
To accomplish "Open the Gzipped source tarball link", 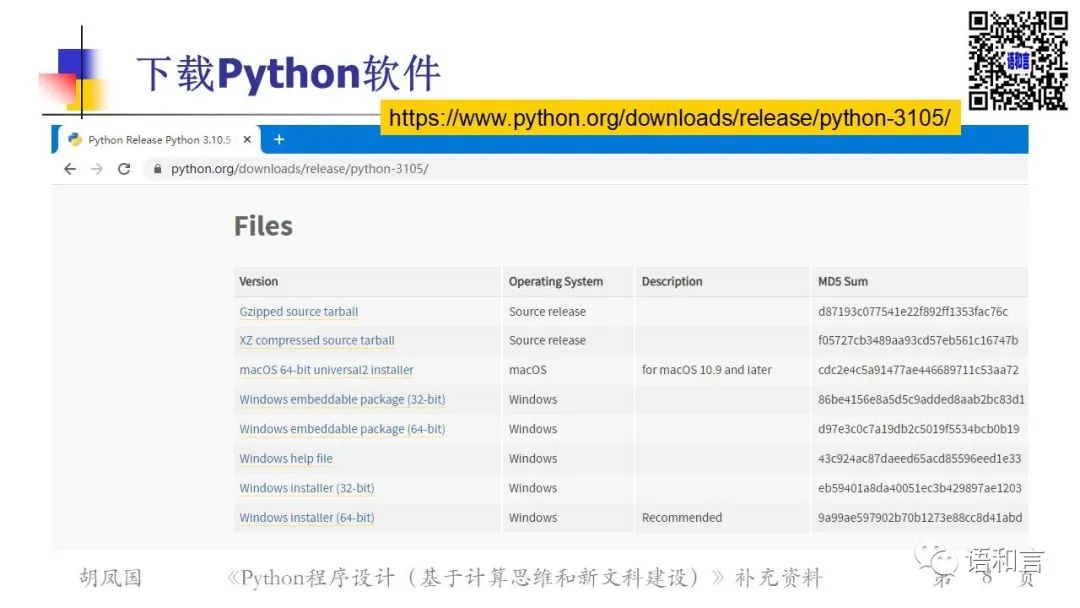I will [x=298, y=311].
